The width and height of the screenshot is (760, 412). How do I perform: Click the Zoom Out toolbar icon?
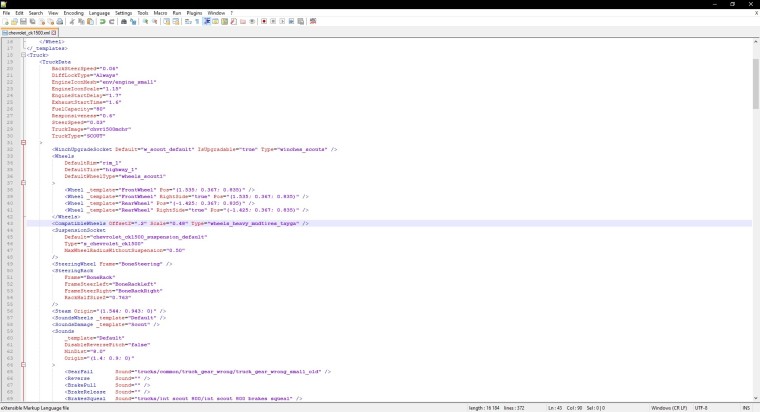(x=155, y=21)
